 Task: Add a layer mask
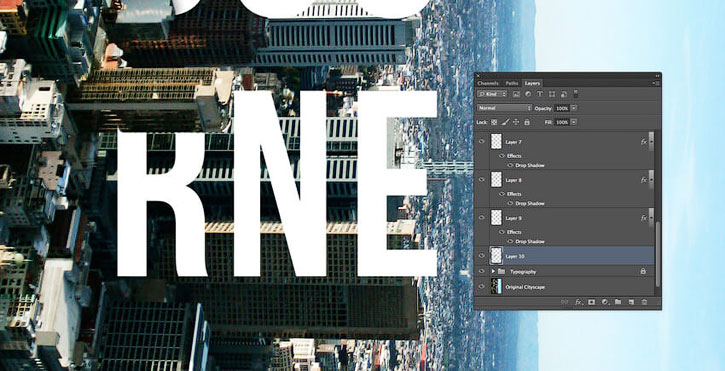[591, 302]
